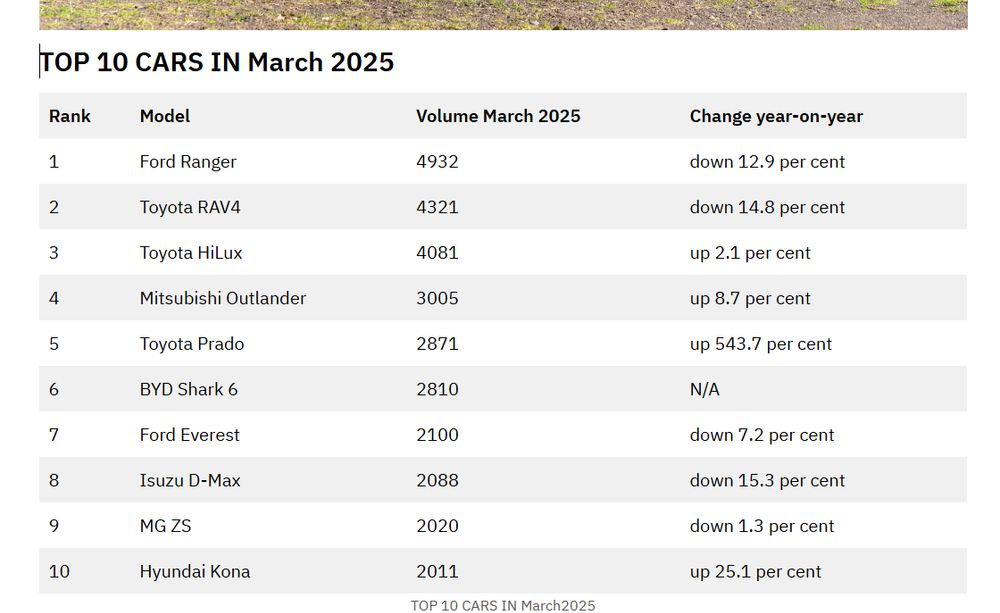This screenshot has height=613, width=1000.
Task: Click the cell up 25.1 per cent
Action: (x=755, y=572)
